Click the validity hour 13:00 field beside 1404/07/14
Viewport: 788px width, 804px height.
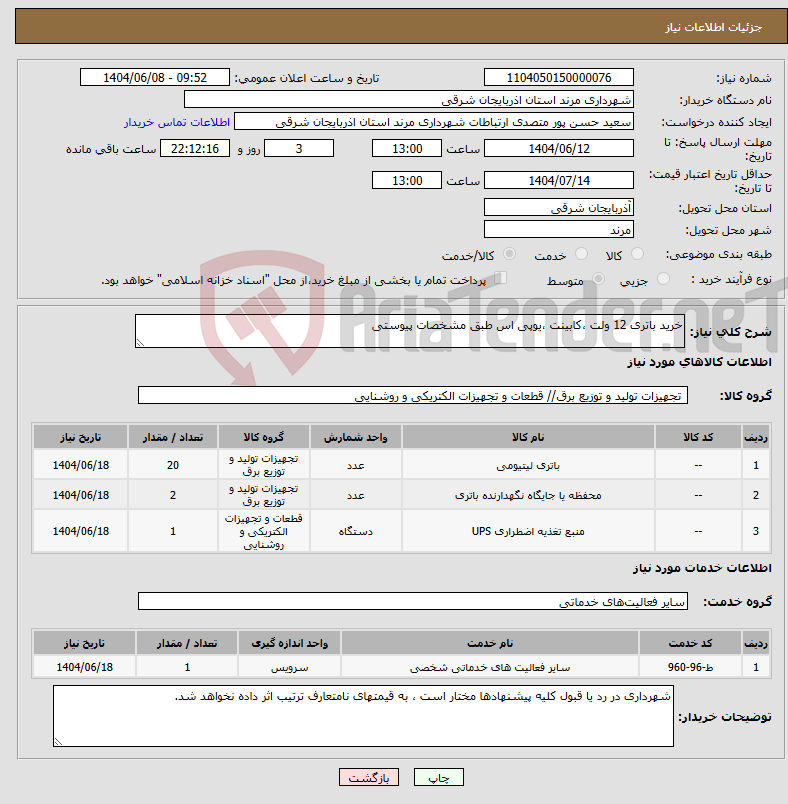pyautogui.click(x=407, y=180)
